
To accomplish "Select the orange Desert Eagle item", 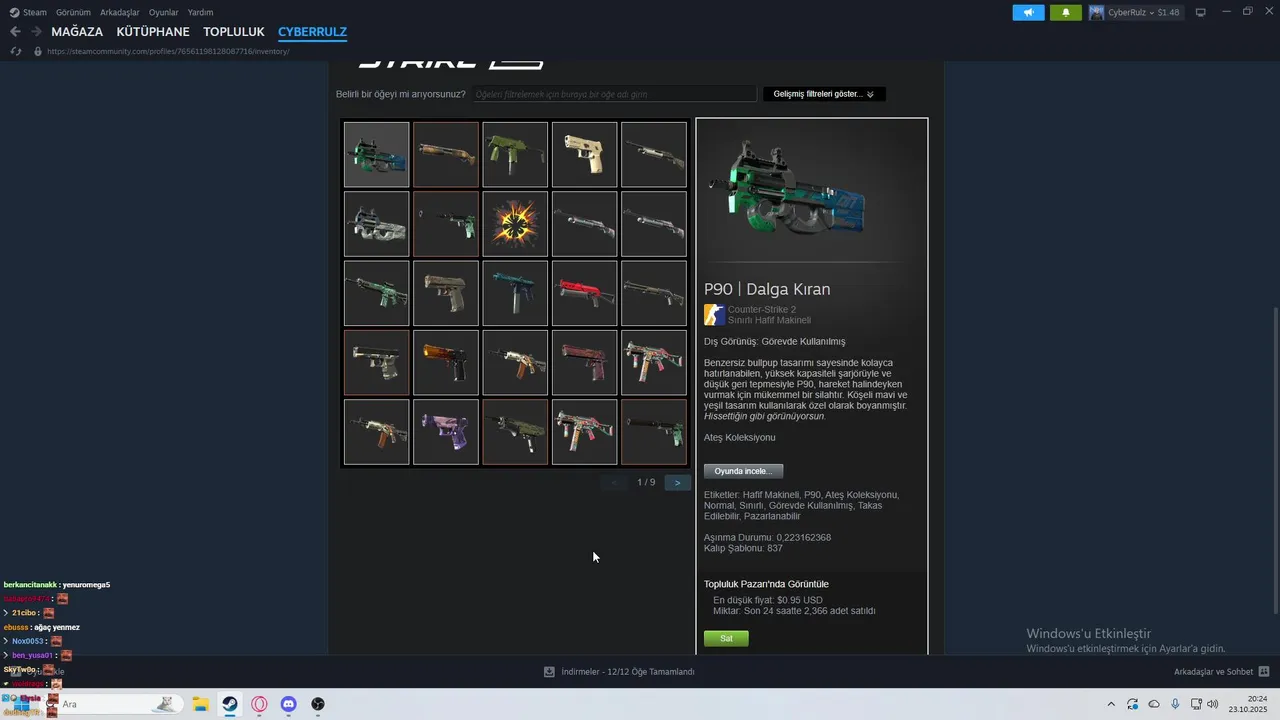I will point(446,362).
